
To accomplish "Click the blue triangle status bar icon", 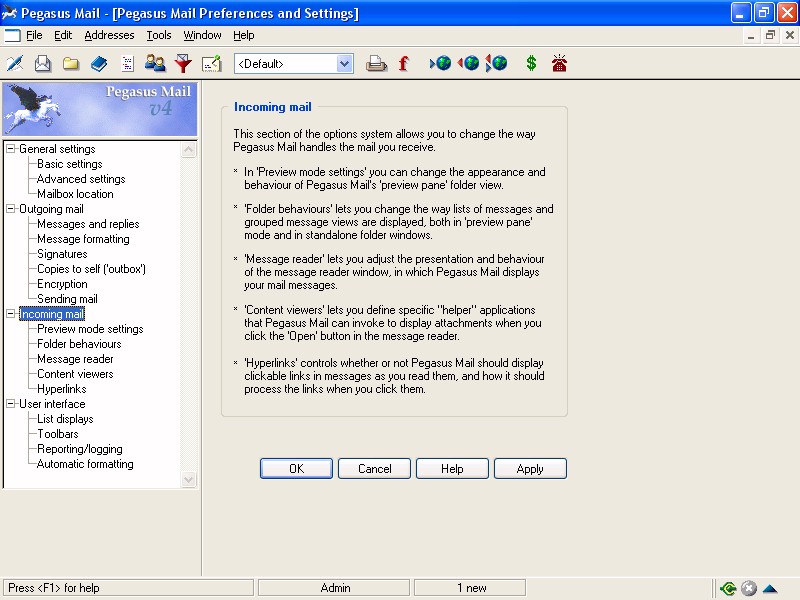I will [770, 588].
